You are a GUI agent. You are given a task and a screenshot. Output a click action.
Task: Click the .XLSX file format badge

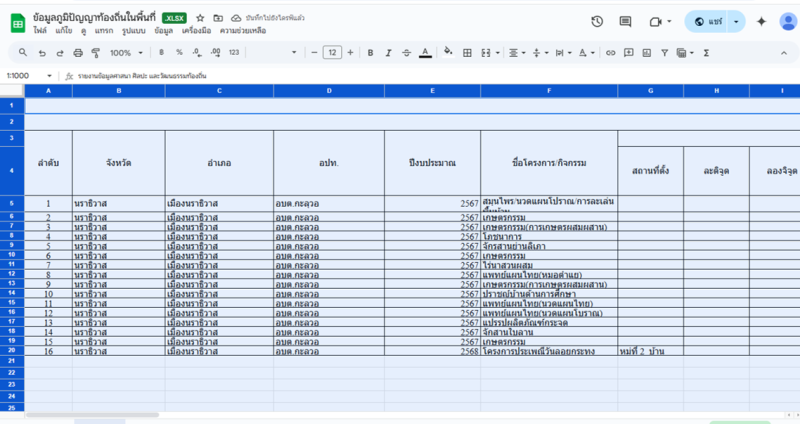point(174,18)
